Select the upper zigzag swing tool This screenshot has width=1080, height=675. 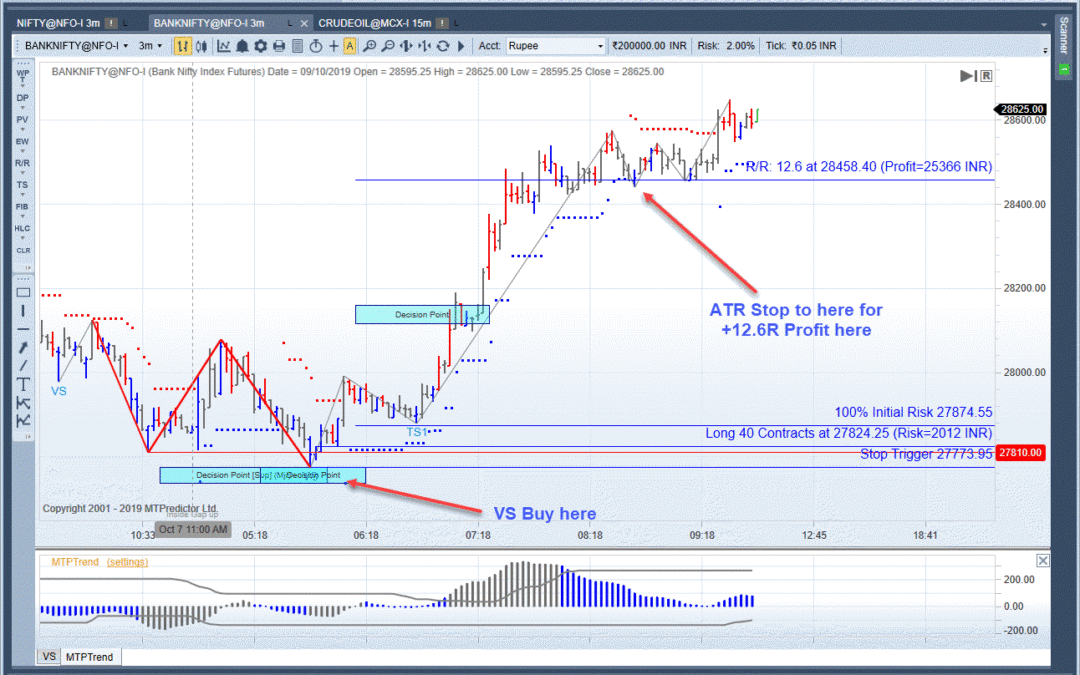click(x=23, y=402)
